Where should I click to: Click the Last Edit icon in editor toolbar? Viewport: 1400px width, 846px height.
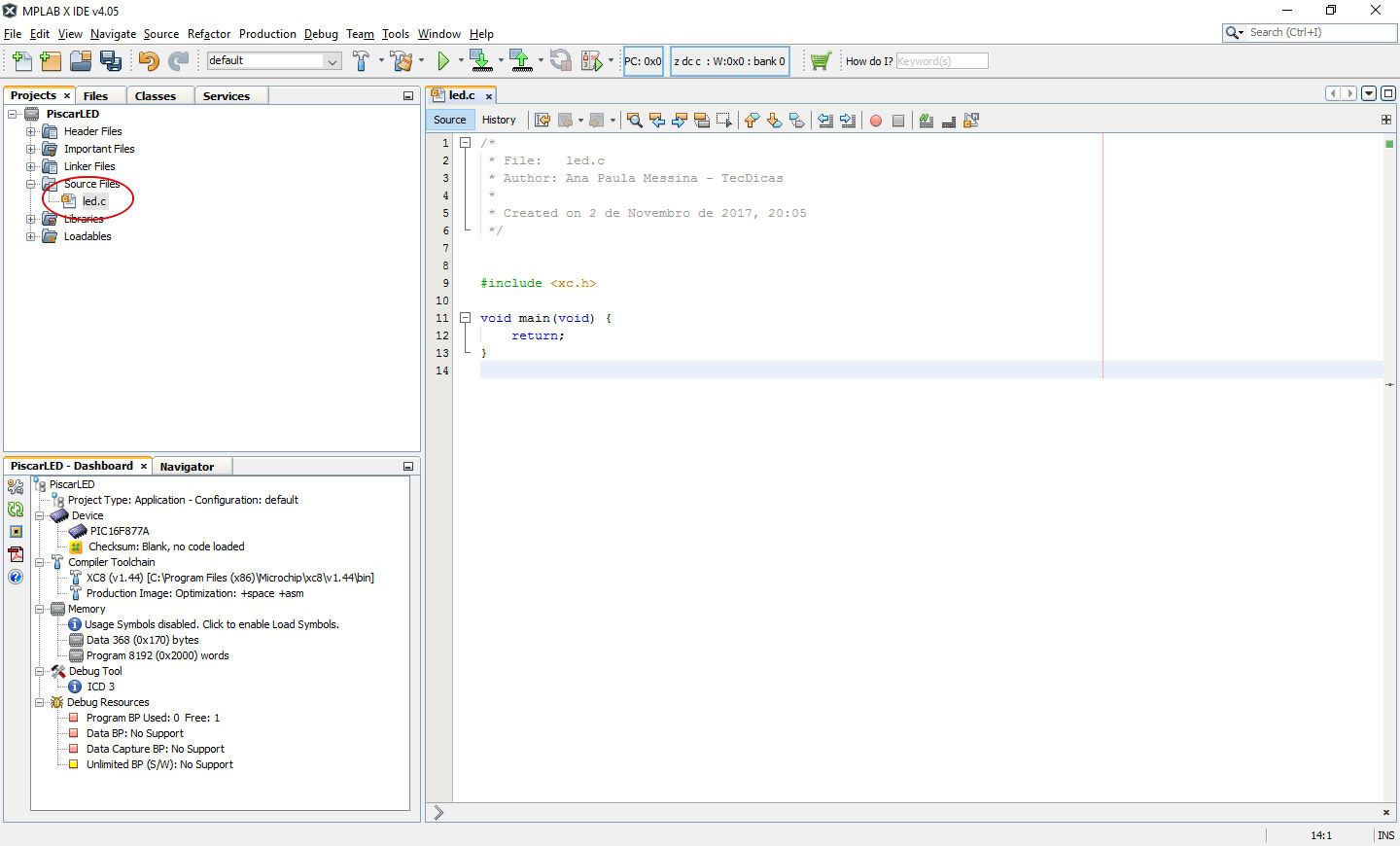542,121
